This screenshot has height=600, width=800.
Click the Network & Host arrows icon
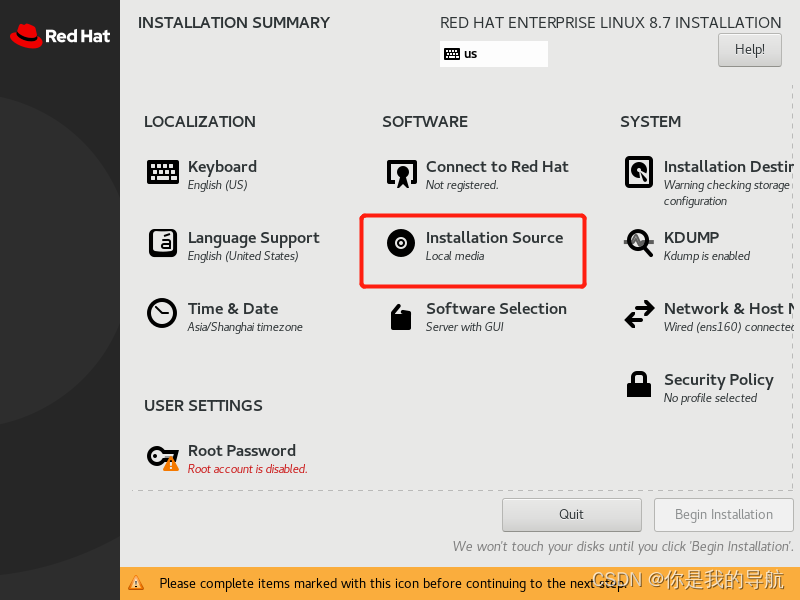pyautogui.click(x=639, y=314)
